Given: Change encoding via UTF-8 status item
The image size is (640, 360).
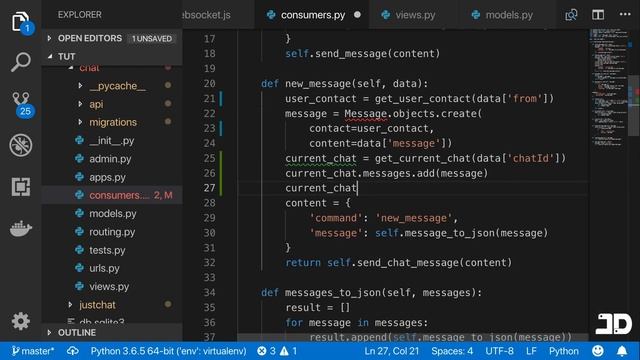Looking at the screenshot, I should (499, 351).
